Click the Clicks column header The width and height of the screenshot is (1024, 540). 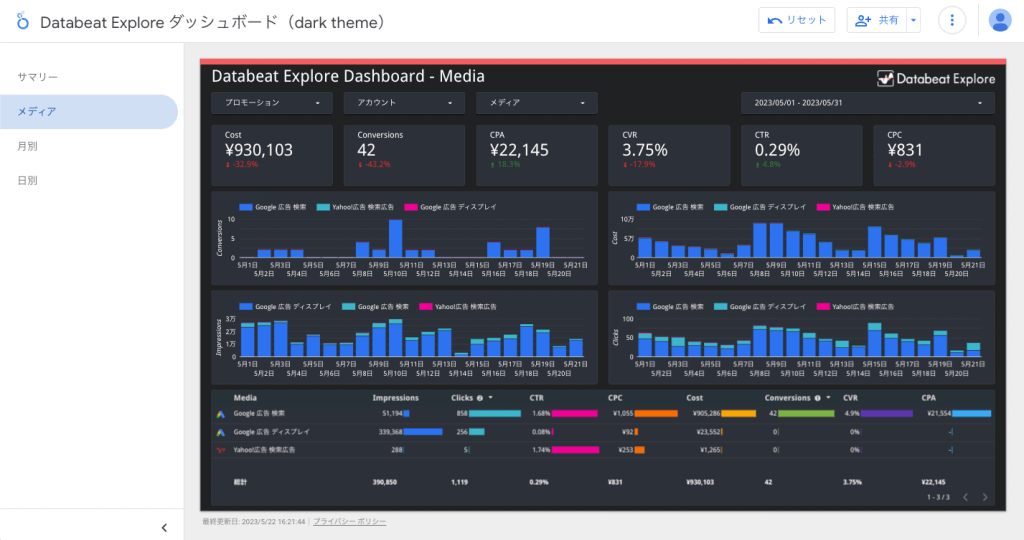(462, 398)
